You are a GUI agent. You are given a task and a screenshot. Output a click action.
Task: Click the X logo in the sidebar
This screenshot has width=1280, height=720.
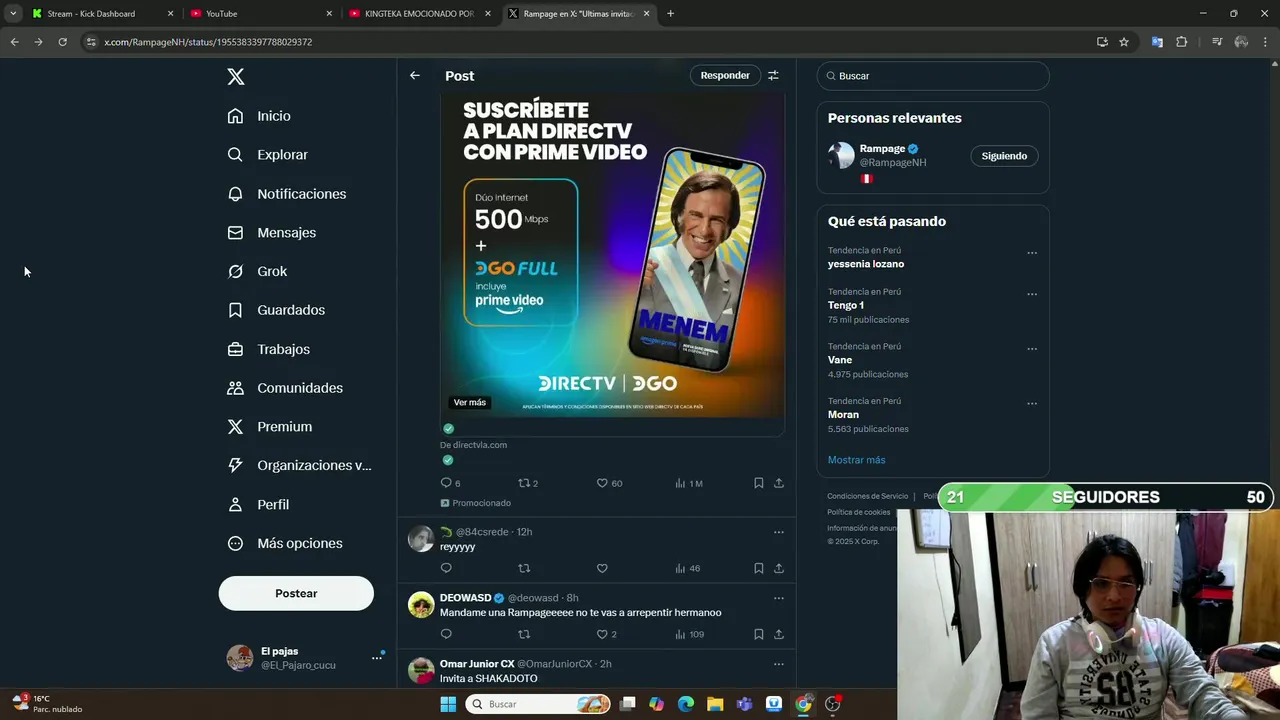click(235, 77)
